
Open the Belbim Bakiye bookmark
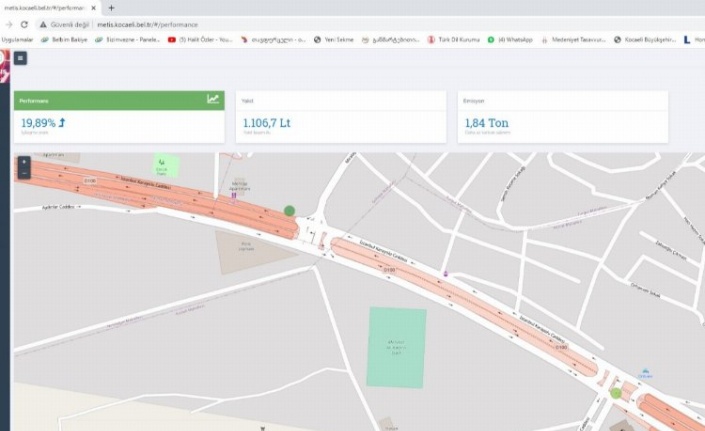point(65,40)
